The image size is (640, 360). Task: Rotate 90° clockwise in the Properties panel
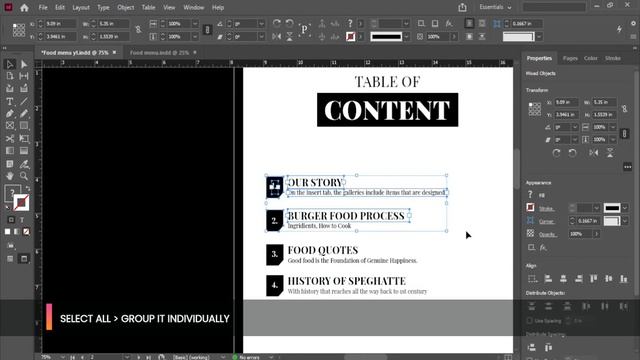pyautogui.click(x=556, y=153)
